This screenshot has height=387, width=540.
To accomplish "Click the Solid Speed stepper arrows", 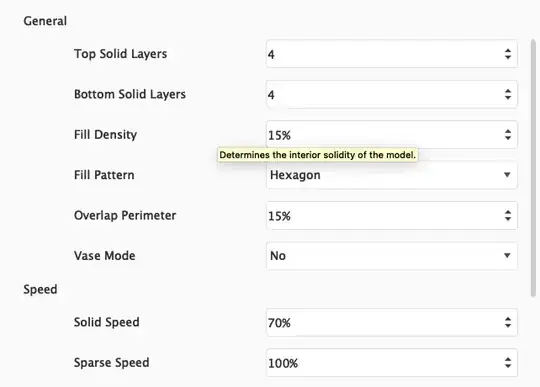I will 508,322.
